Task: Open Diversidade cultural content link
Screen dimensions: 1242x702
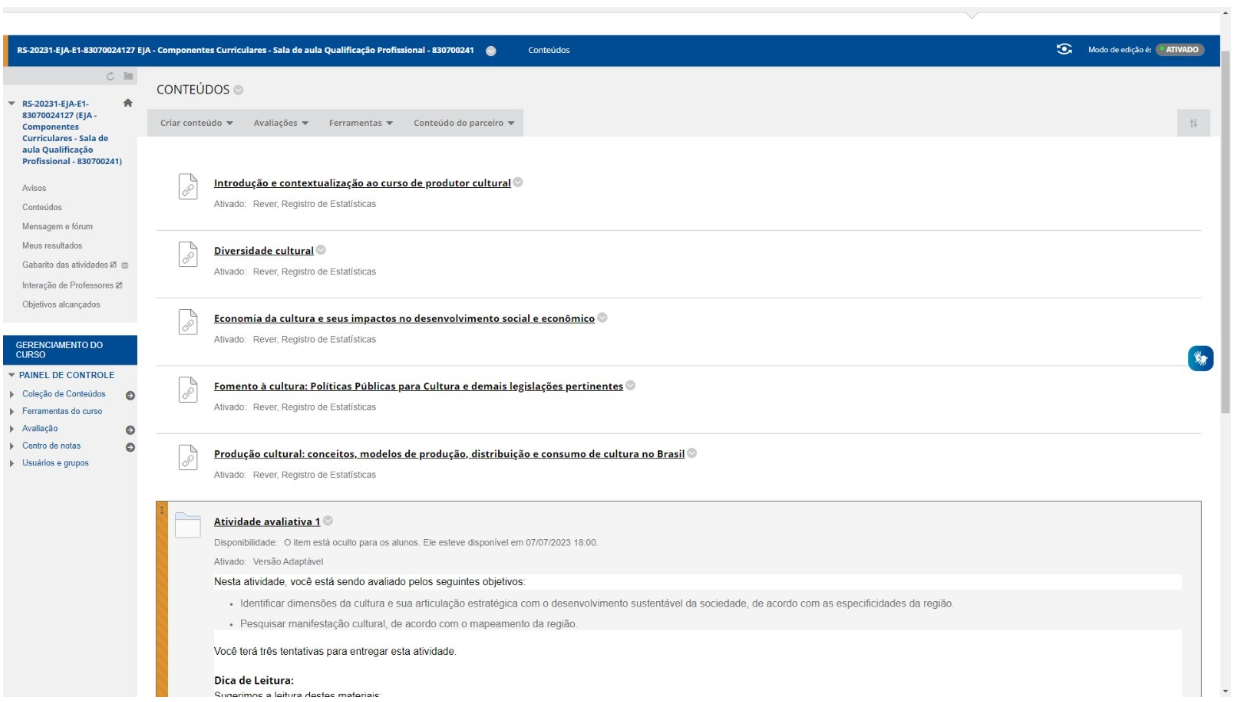Action: [264, 251]
